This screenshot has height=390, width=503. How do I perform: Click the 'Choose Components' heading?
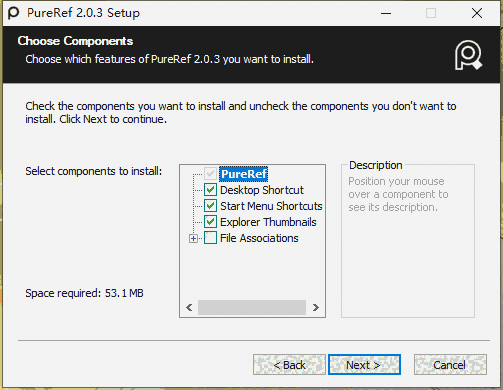[x=75, y=41]
